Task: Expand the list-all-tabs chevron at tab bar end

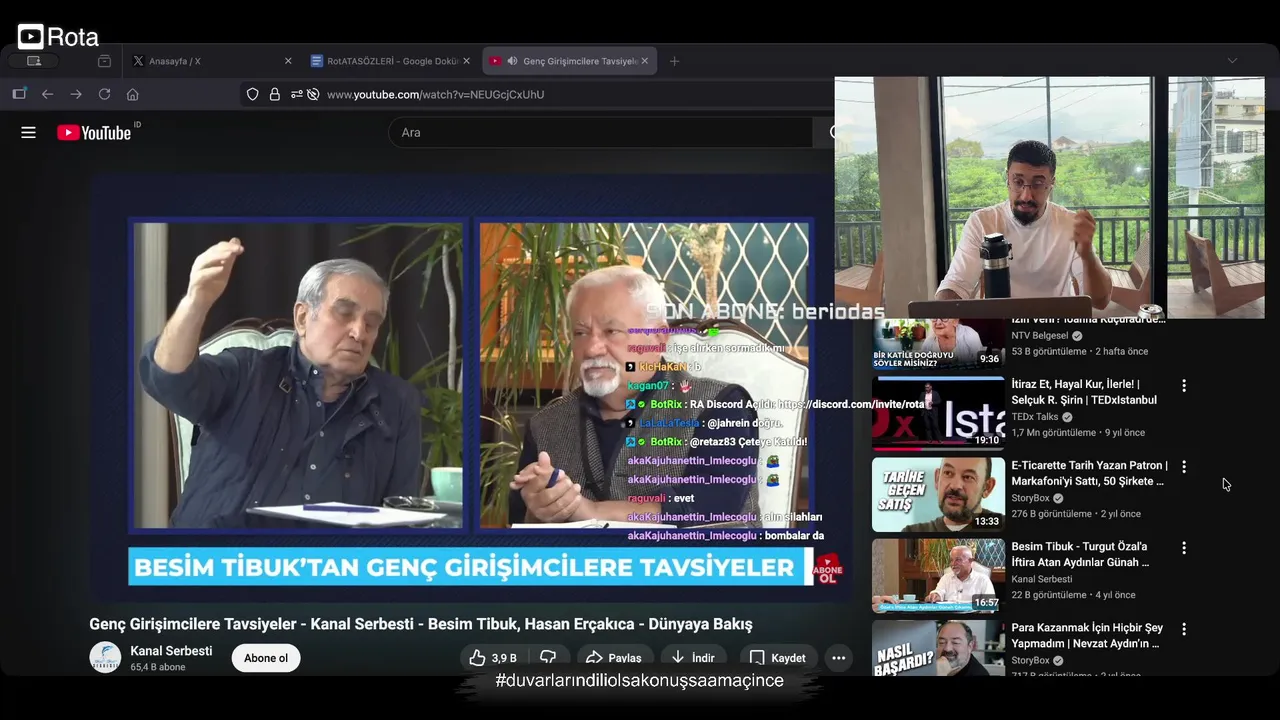Action: pos(1232,61)
